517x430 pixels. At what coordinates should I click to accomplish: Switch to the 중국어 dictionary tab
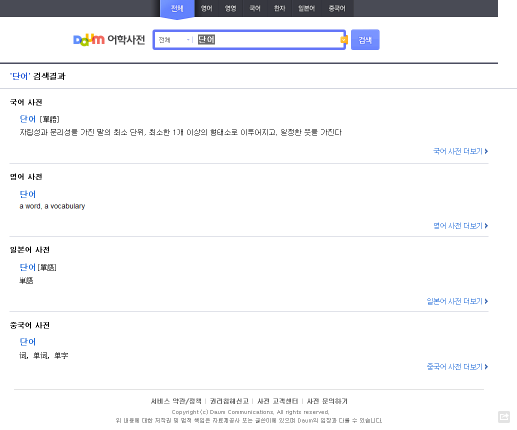[337, 8]
